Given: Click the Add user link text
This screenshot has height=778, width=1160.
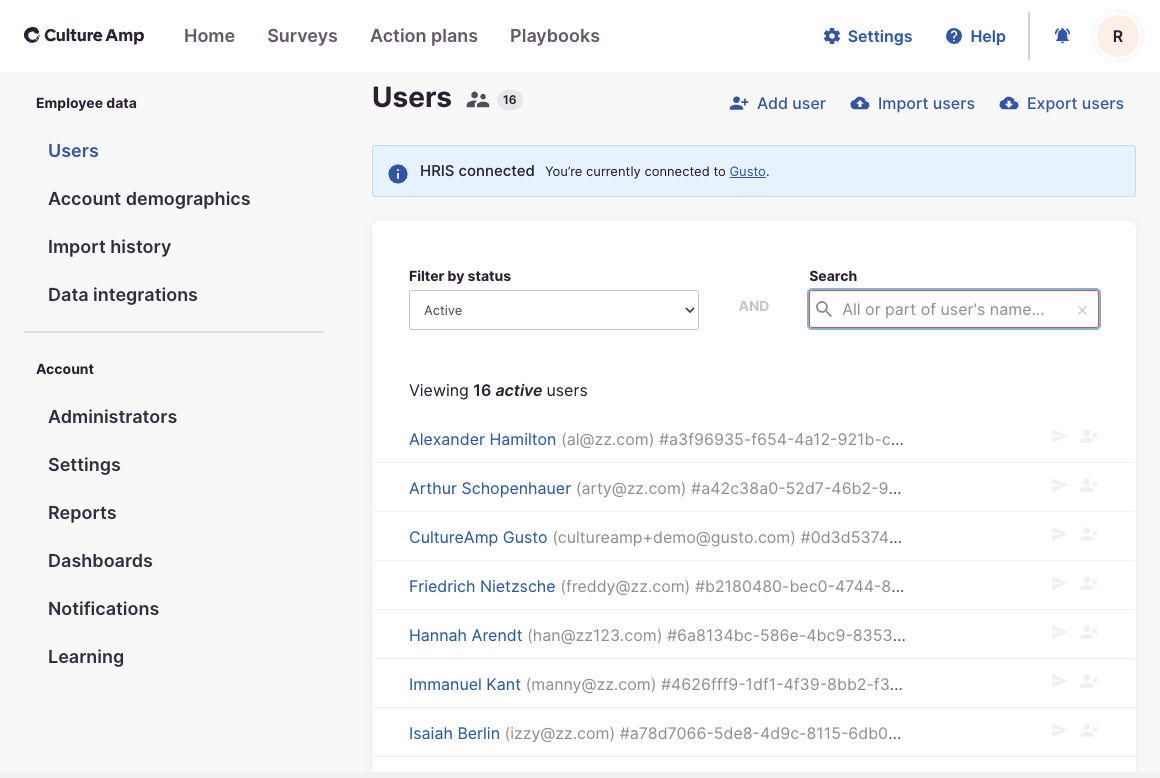Looking at the screenshot, I should pyautogui.click(x=791, y=104).
